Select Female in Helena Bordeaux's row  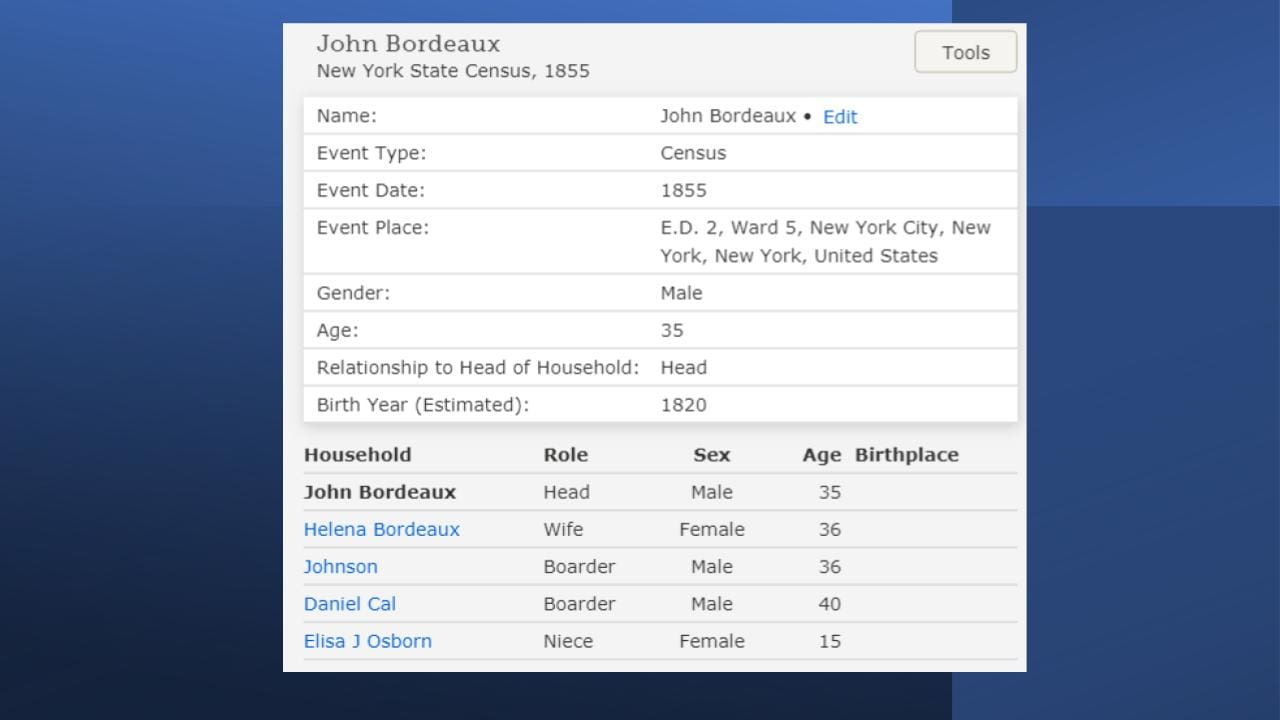point(712,529)
